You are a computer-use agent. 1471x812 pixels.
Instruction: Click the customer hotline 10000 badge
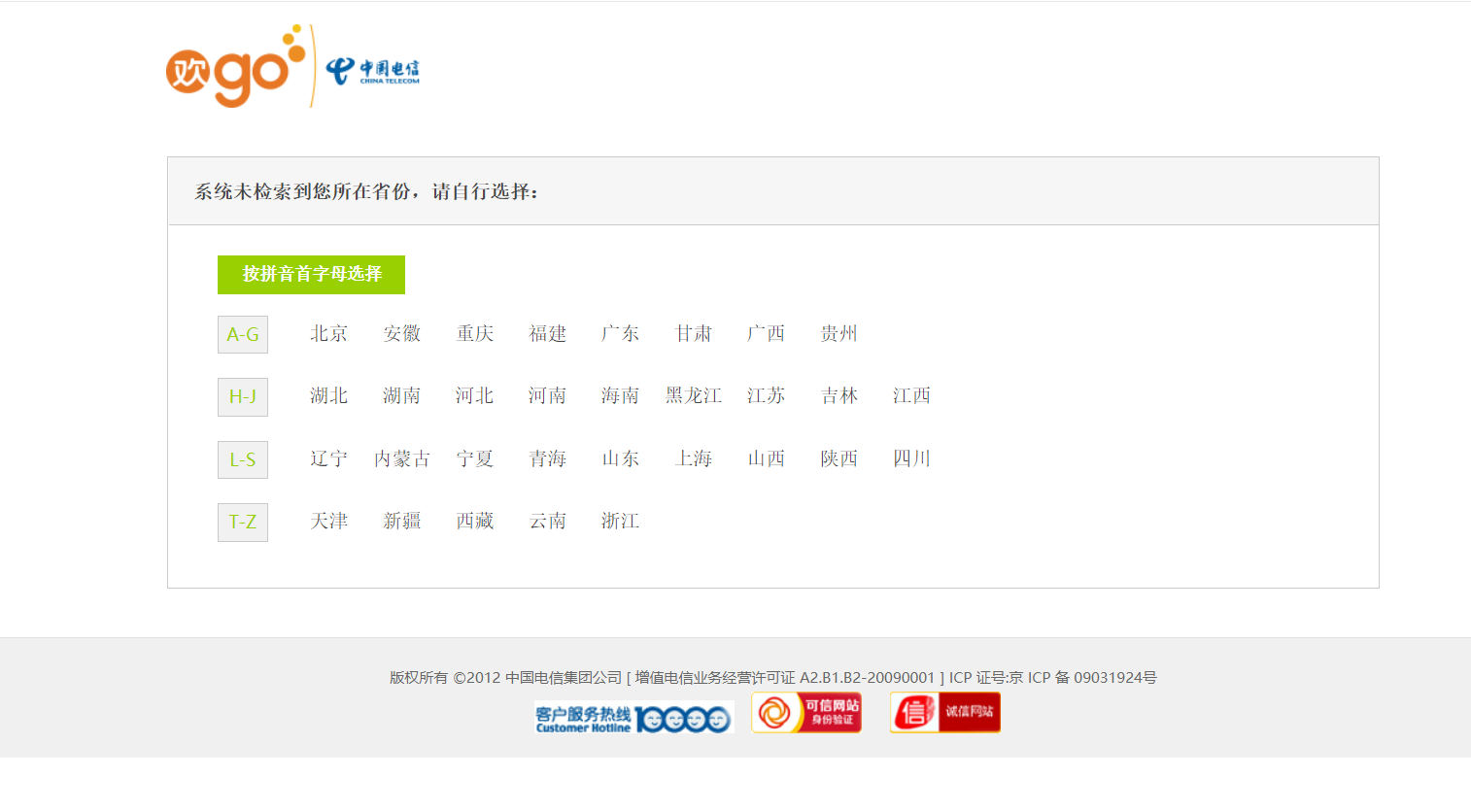pos(633,718)
